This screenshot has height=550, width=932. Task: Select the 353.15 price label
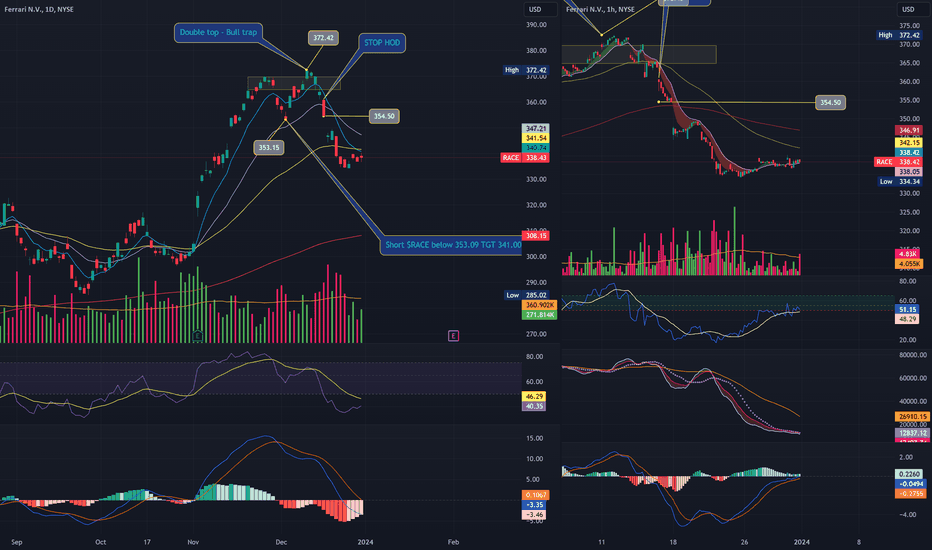(269, 147)
